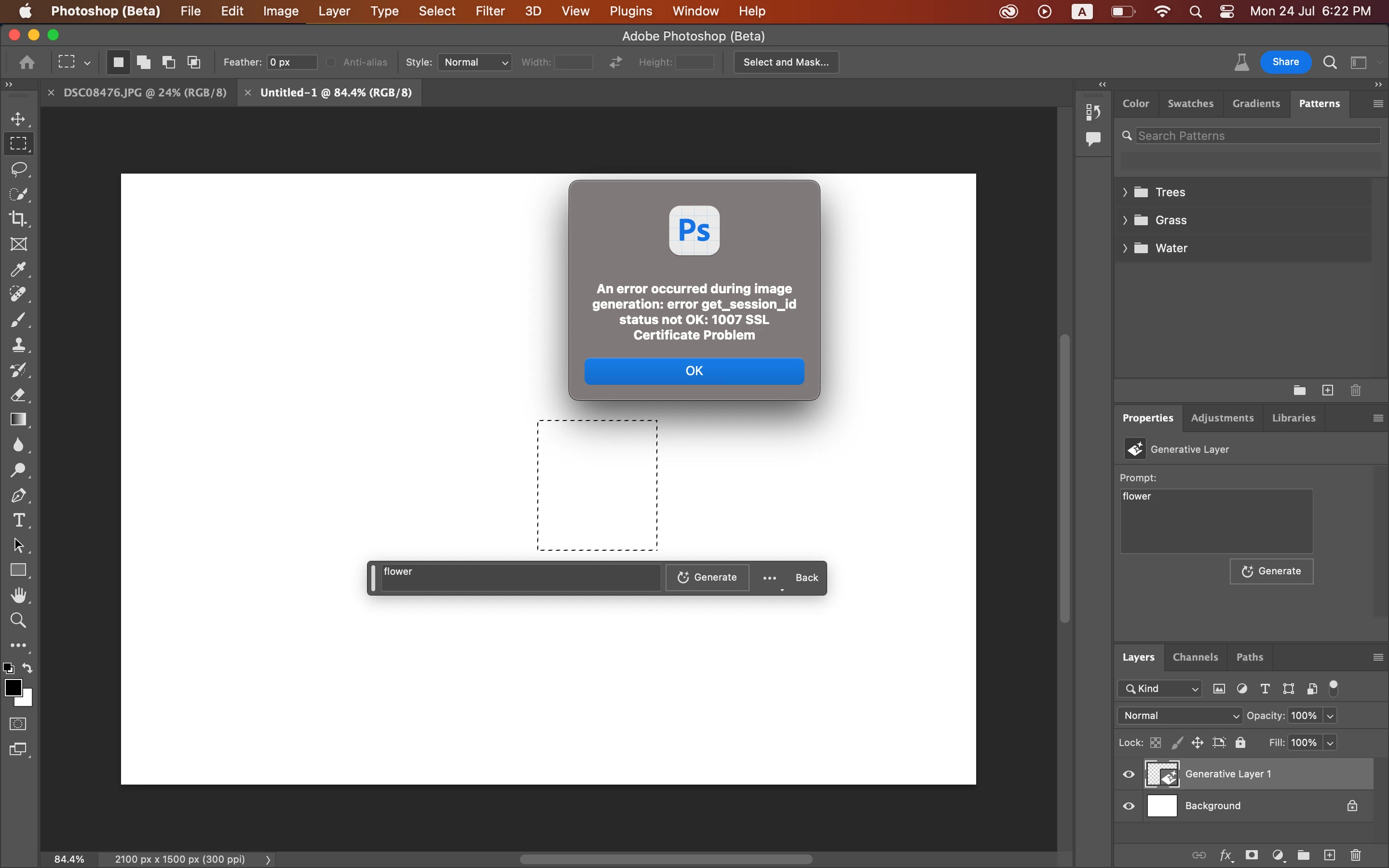Screen dimensions: 1389x868
Task: Open the Style dropdown set to Normal
Action: (475, 62)
